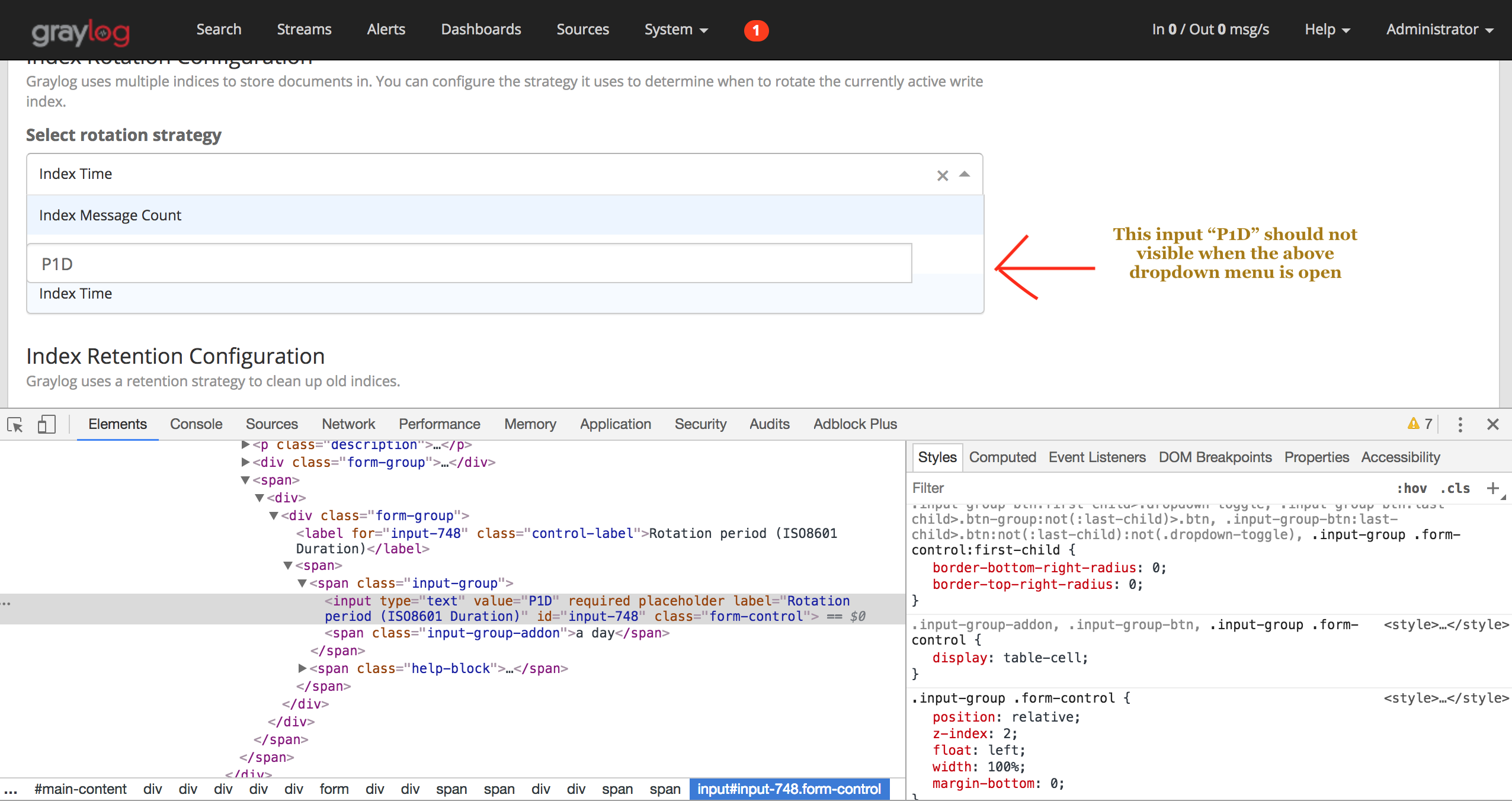The image size is (1512, 801).
Task: Open DevTools warnings count icon
Action: [x=1420, y=424]
